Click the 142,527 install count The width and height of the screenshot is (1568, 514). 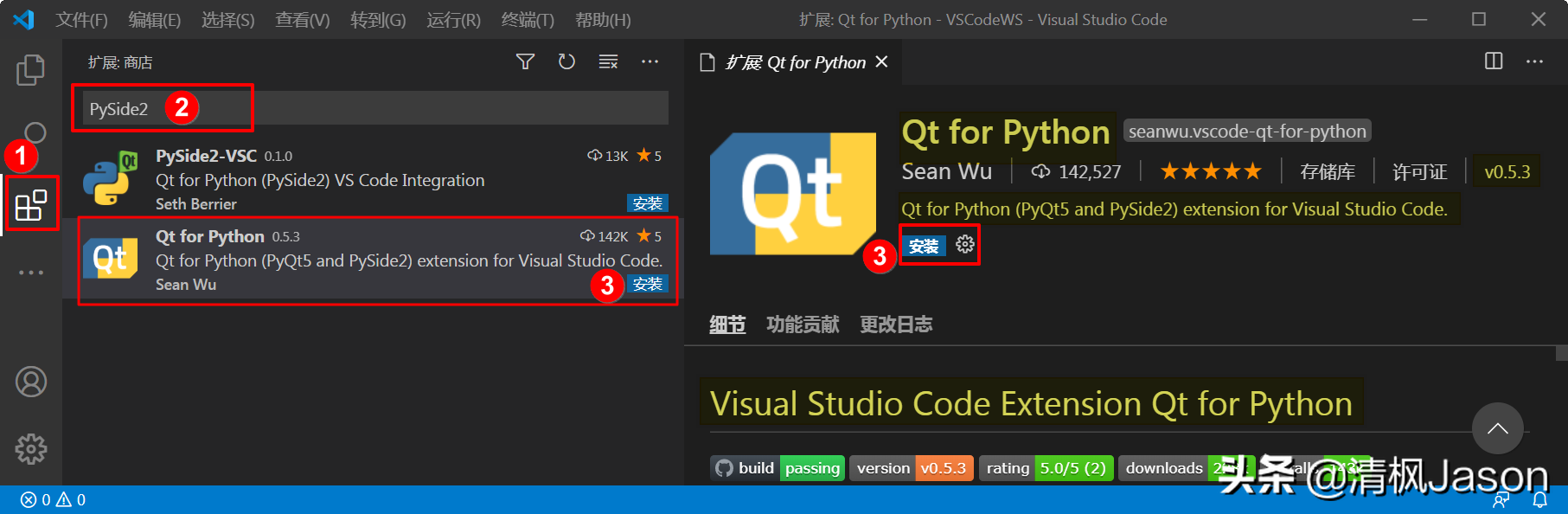click(x=1076, y=171)
